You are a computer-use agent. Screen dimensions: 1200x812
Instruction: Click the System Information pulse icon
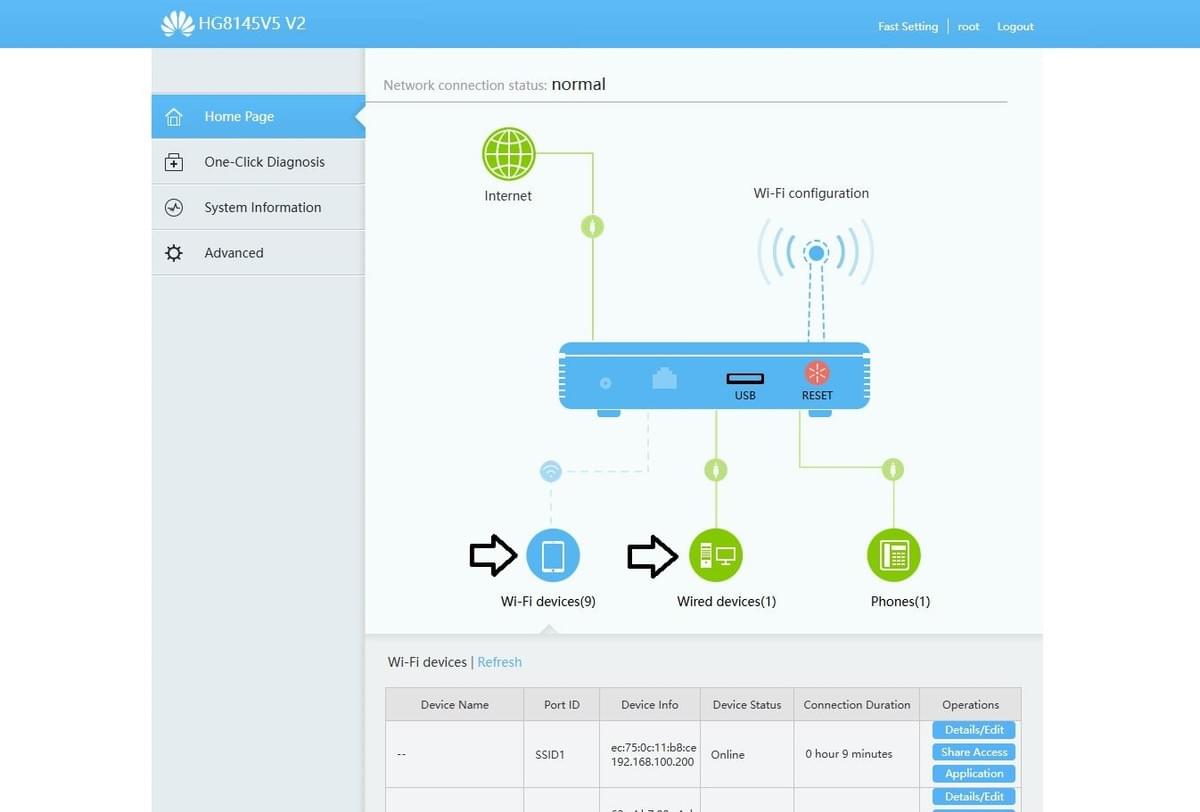pyautogui.click(x=174, y=208)
